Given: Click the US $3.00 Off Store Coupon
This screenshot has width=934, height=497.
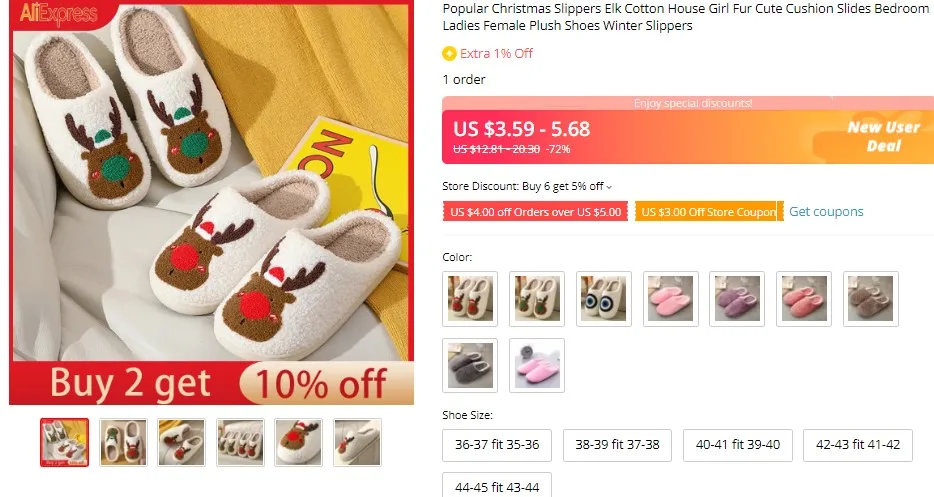Looking at the screenshot, I should [709, 212].
